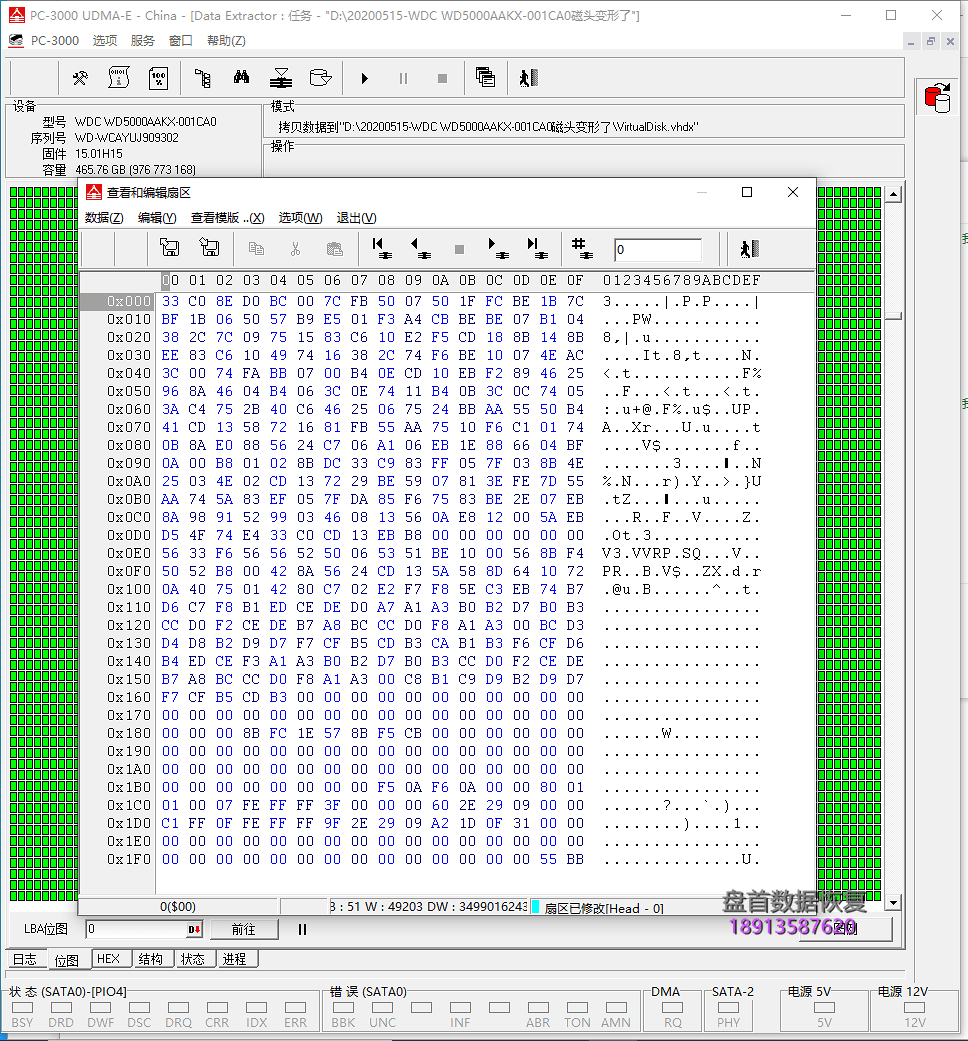Open 查看模版..(X) menu
968x1041 pixels.
[227, 218]
